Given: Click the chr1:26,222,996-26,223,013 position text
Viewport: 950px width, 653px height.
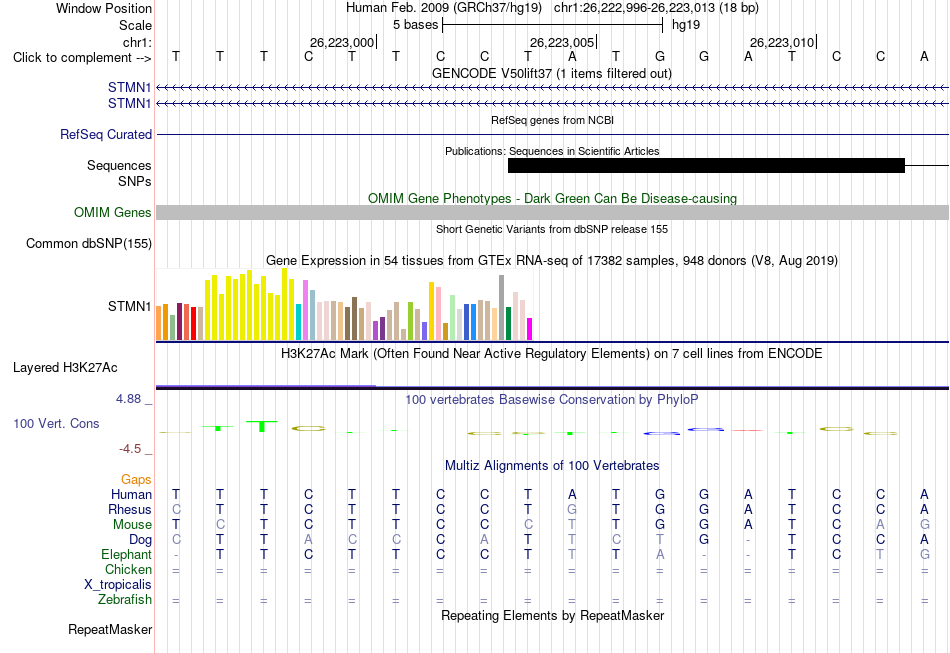Looking at the screenshot, I should [x=656, y=8].
